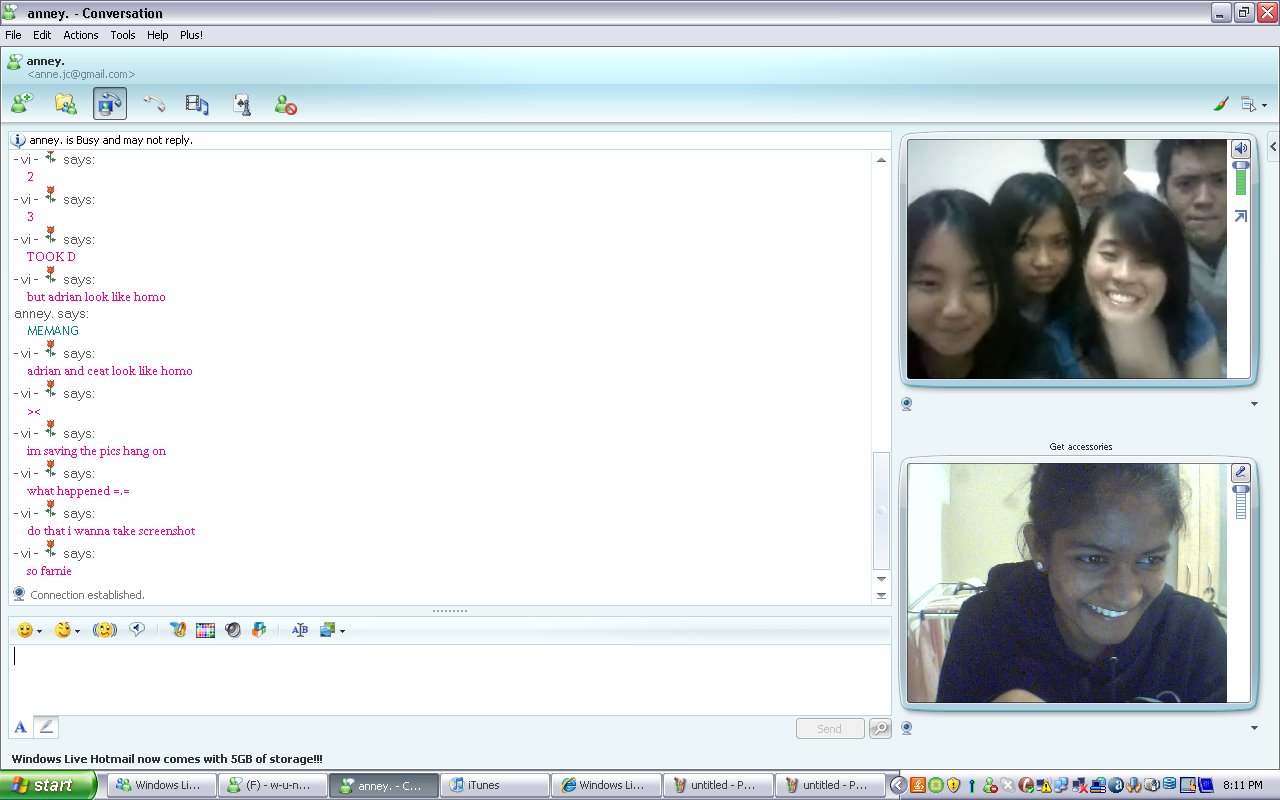
Task: Click the grey speaker sound icon
Action: [x=233, y=630]
